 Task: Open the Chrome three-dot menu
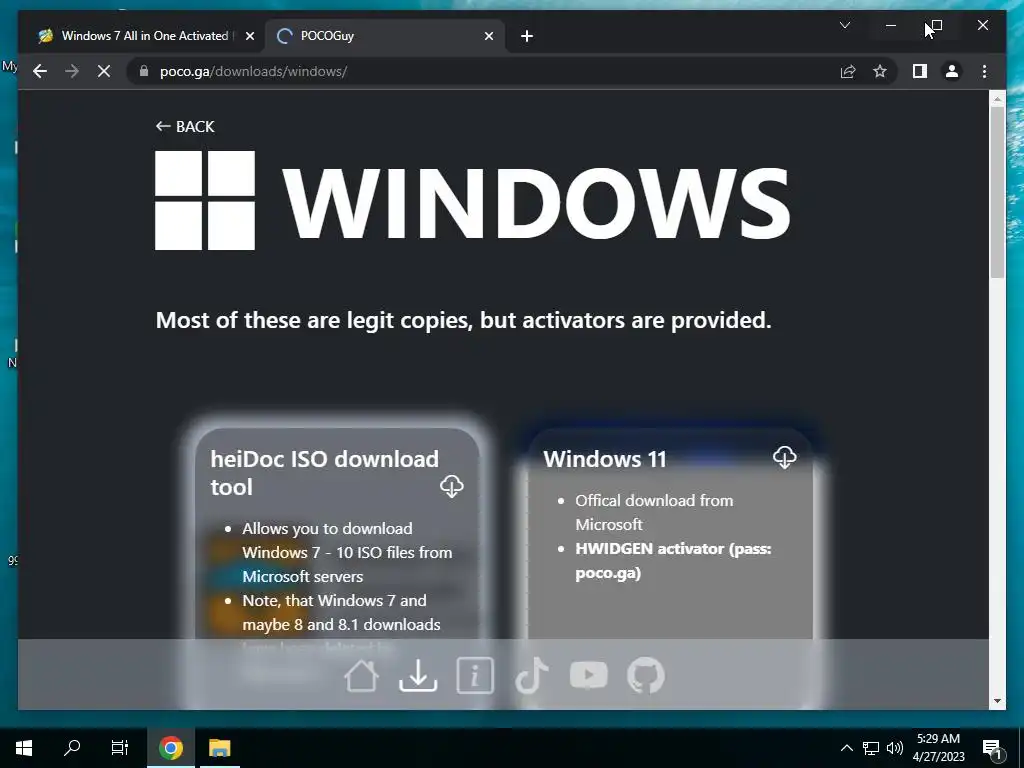click(x=984, y=71)
